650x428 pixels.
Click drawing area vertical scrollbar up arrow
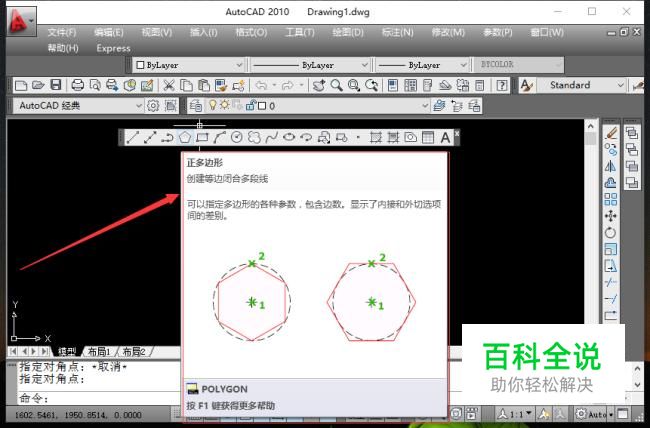[x=590, y=126]
